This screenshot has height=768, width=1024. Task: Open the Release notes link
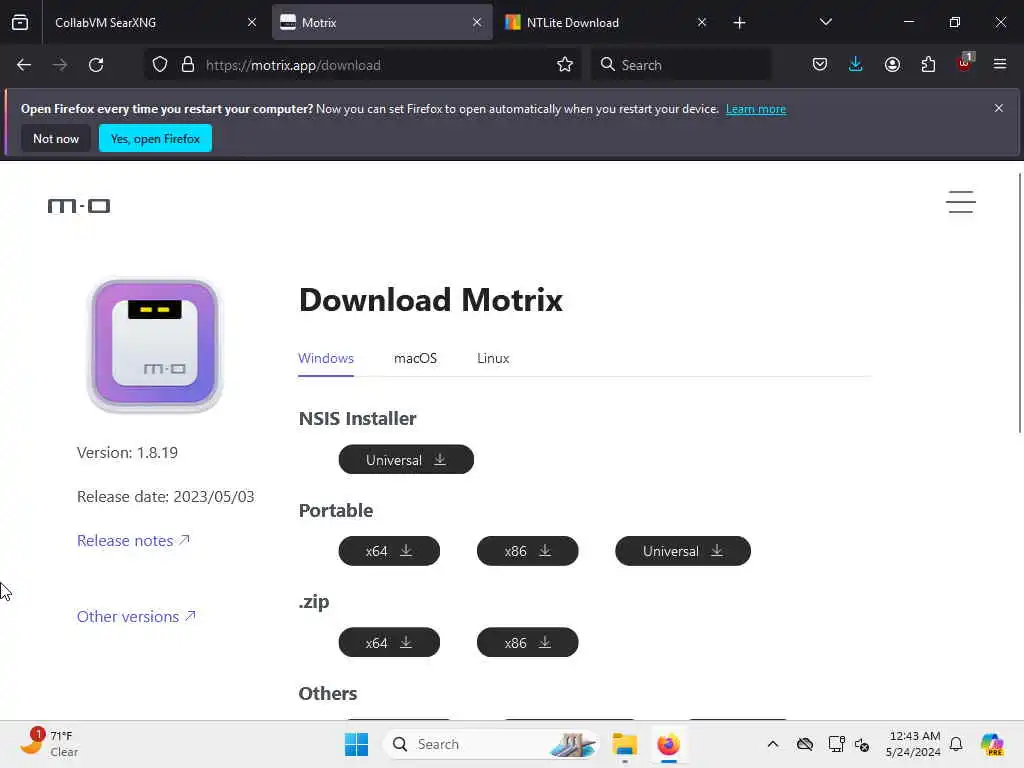point(133,541)
